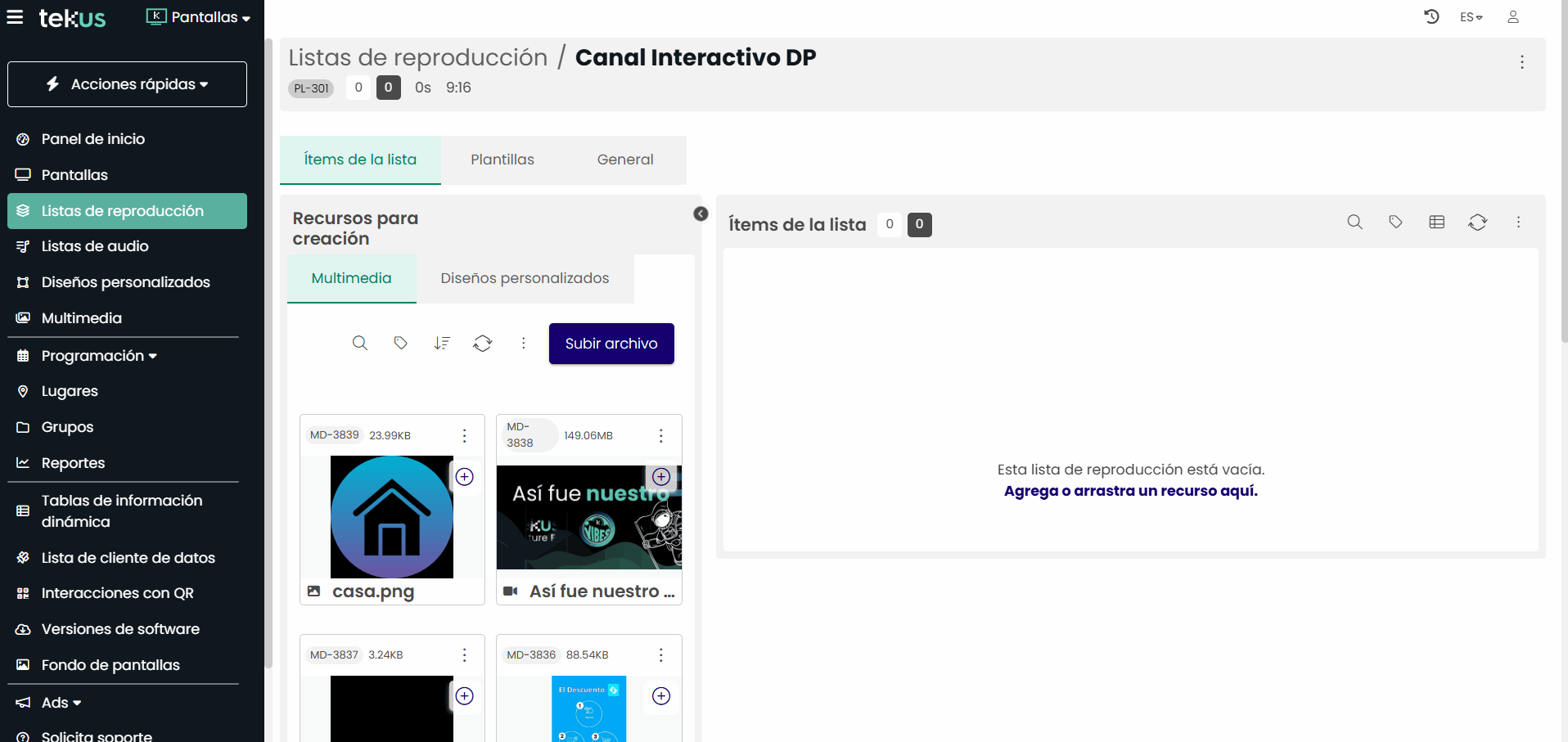Open the user profile icon

coord(1513,16)
